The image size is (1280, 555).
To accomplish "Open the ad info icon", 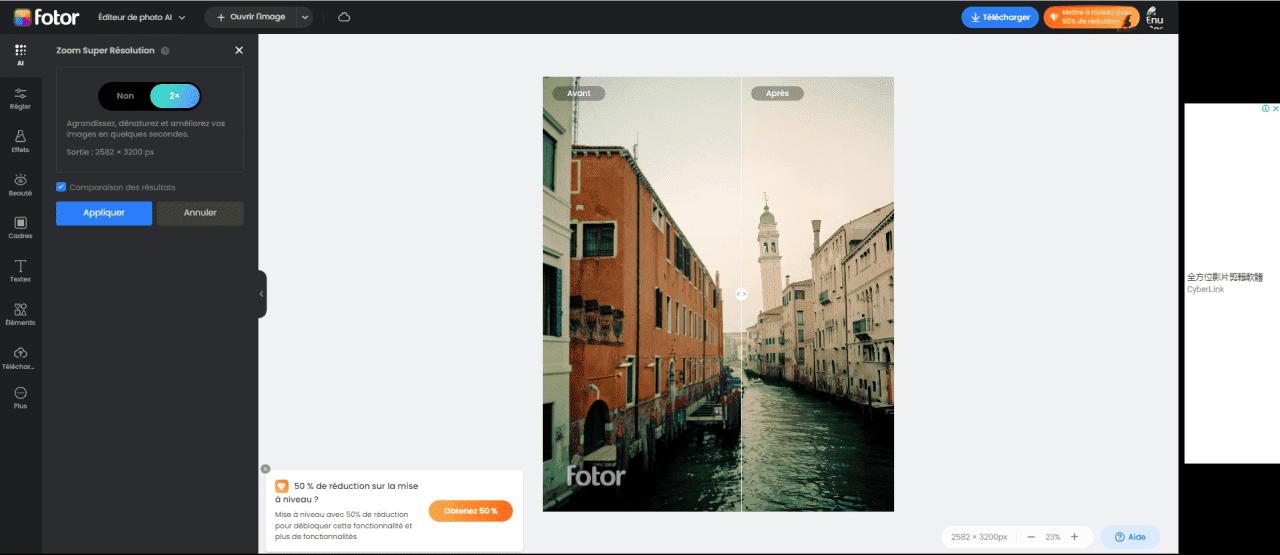I will tap(1266, 108).
